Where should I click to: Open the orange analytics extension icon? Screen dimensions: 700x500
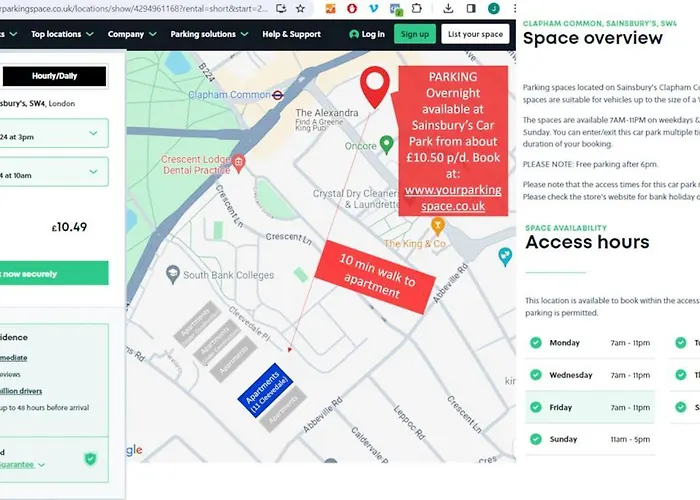click(x=330, y=8)
